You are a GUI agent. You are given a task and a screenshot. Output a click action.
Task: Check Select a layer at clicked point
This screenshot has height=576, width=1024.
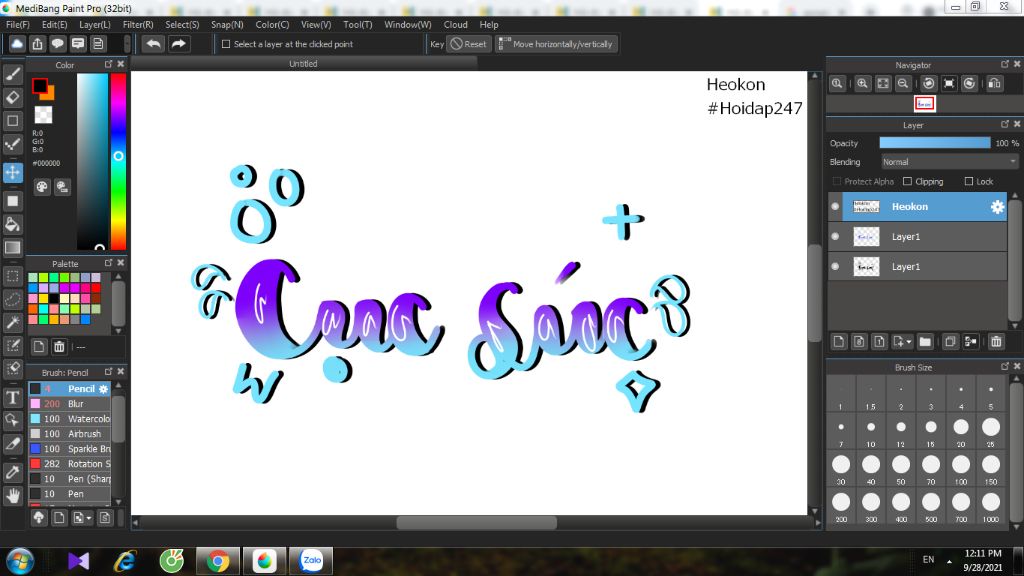pyautogui.click(x=226, y=44)
